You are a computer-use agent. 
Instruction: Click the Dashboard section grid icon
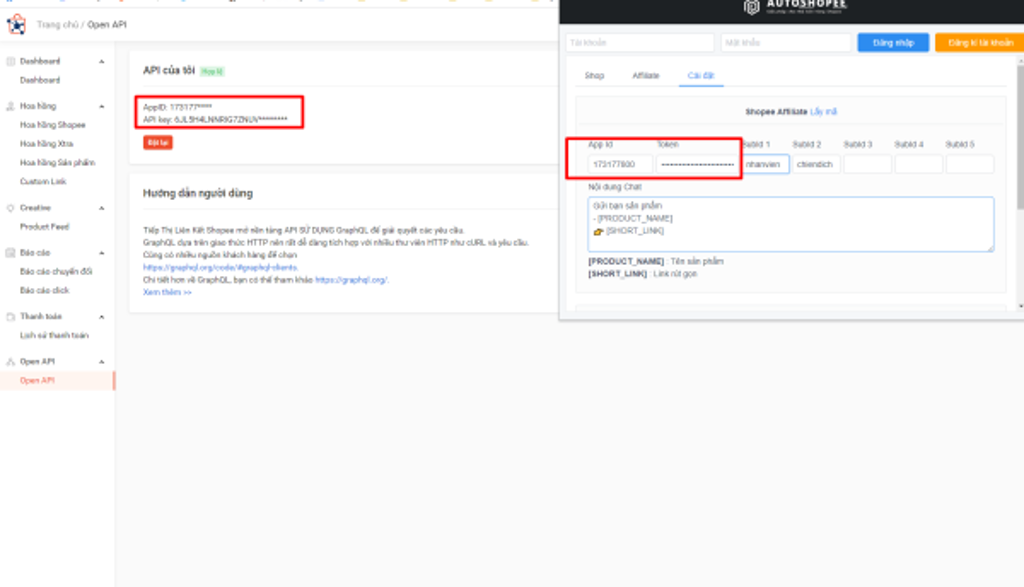(x=11, y=62)
